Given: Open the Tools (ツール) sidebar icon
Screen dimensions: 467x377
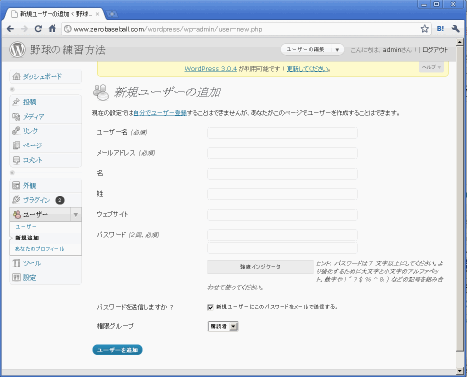Looking at the screenshot, I should (x=16, y=263).
